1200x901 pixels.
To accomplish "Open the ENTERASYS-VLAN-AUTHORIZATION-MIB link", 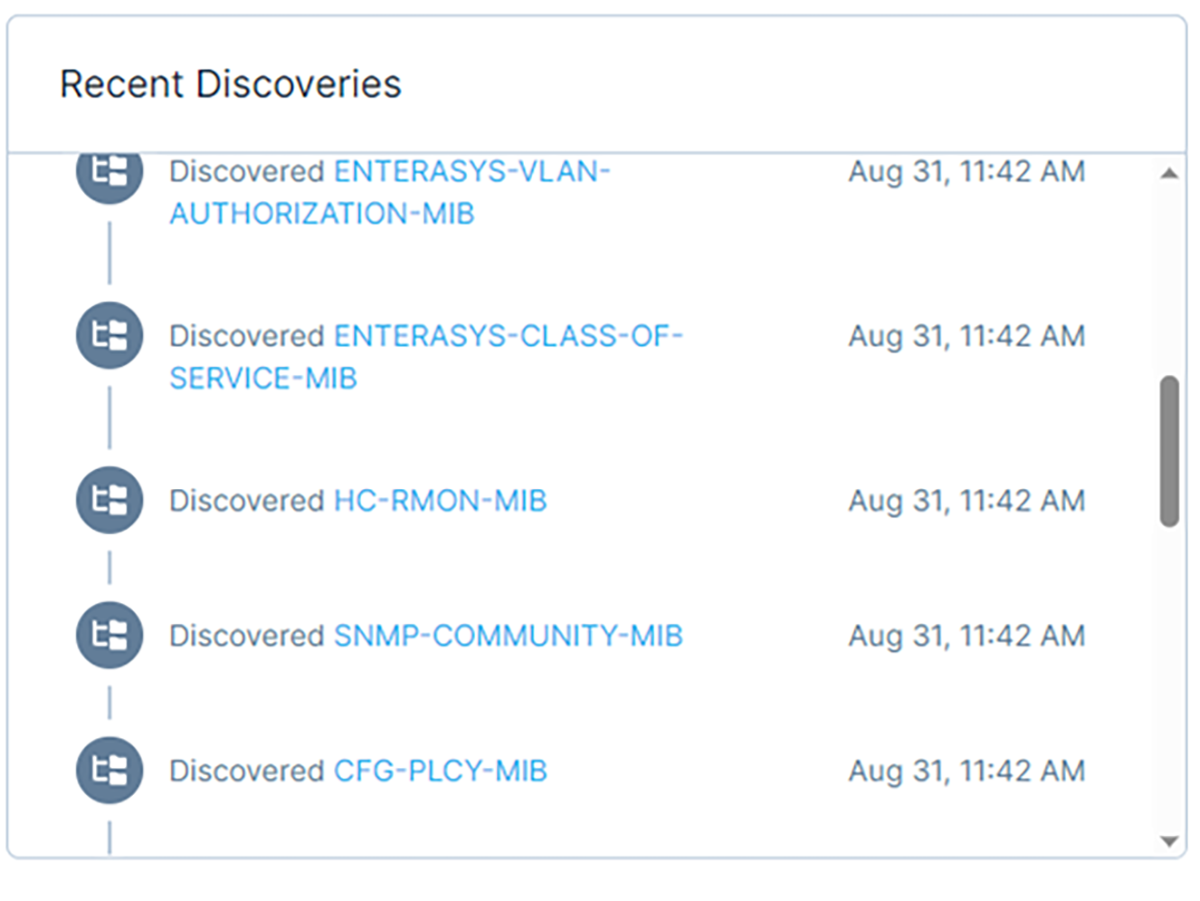I will (471, 172).
